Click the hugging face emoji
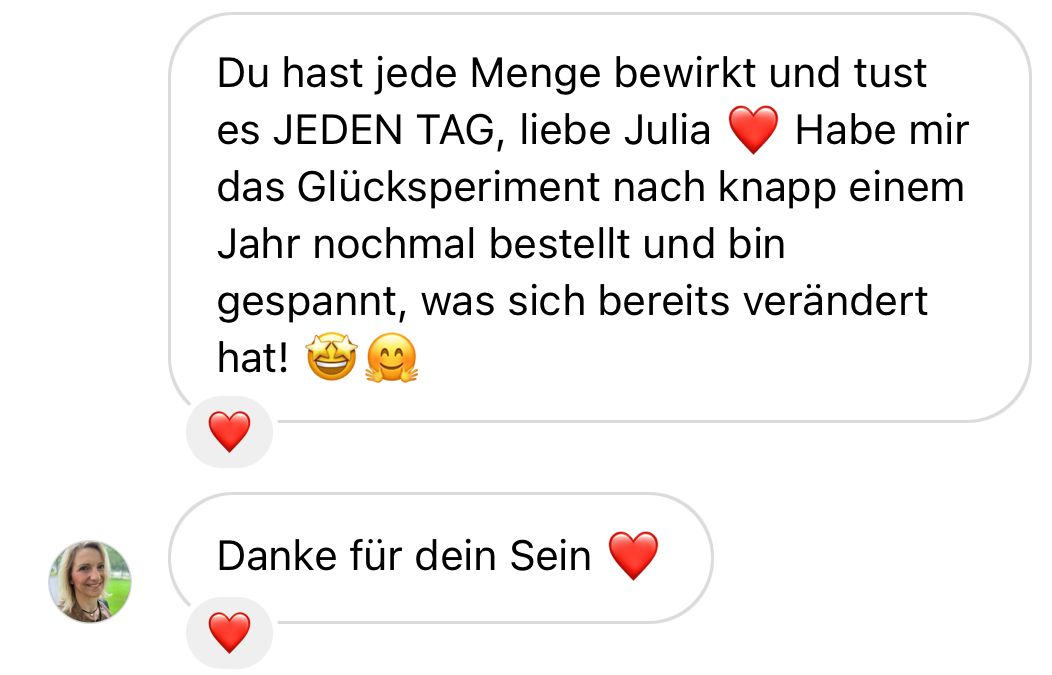 (x=392, y=357)
